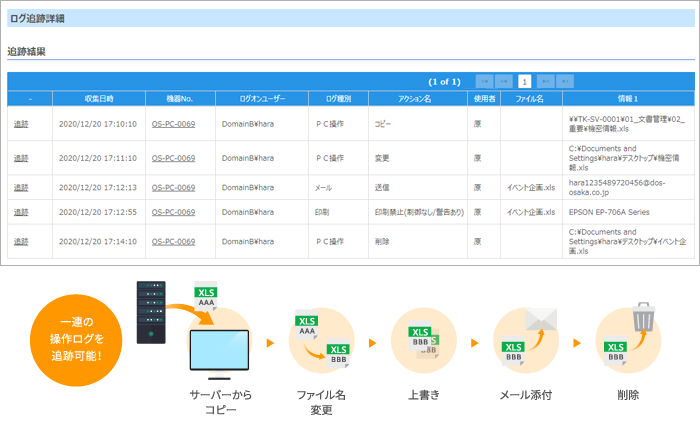This screenshot has width=700, height=424.
Task: Open 追跡 link for 17:10:10 row
Action: 21,124
